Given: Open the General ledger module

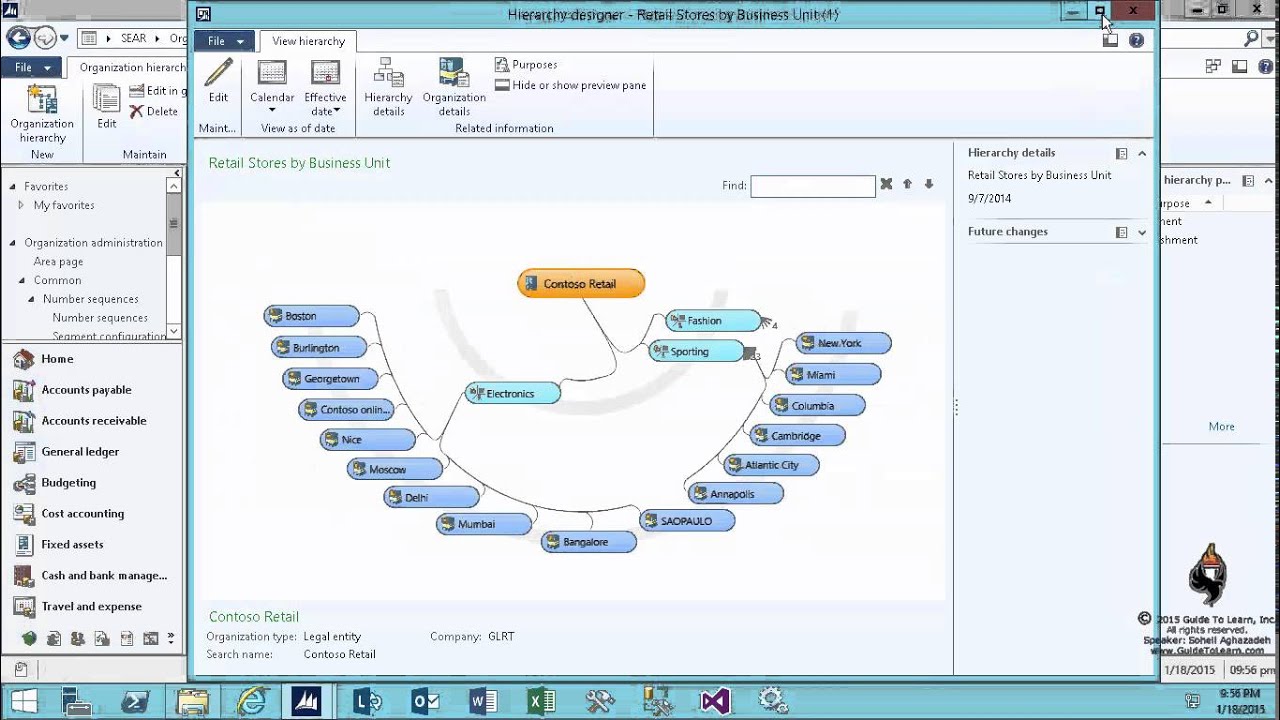Looking at the screenshot, I should 80,452.
